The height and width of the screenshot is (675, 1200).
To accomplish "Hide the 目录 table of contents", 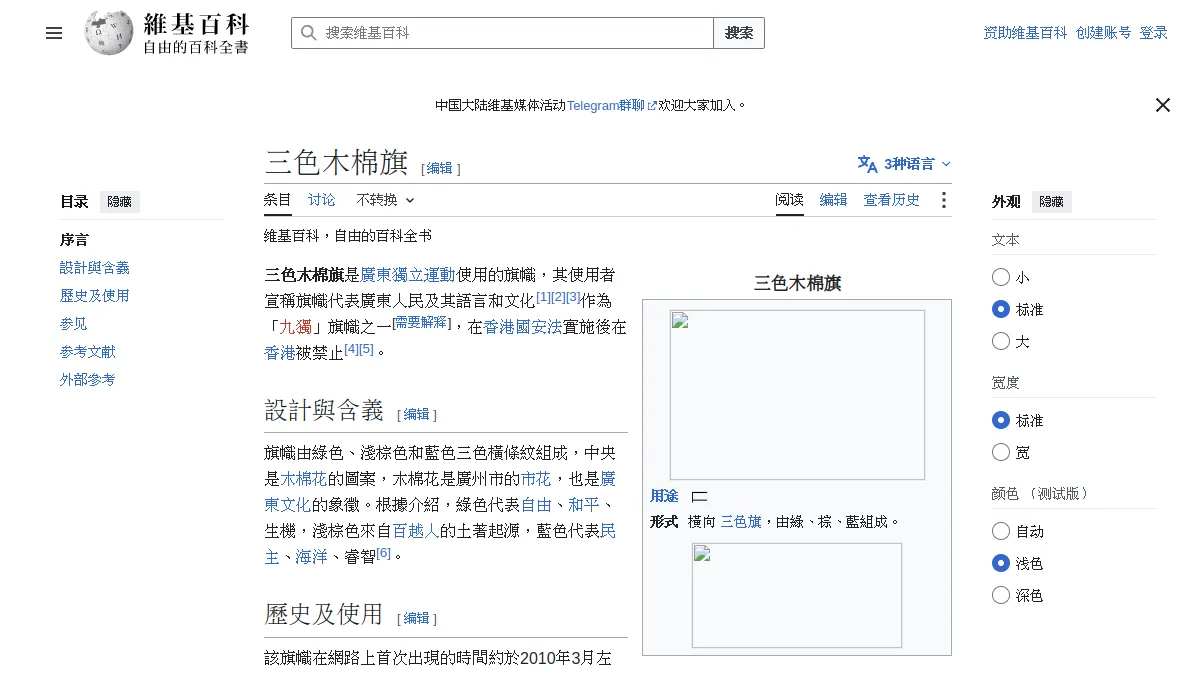I will 119,202.
